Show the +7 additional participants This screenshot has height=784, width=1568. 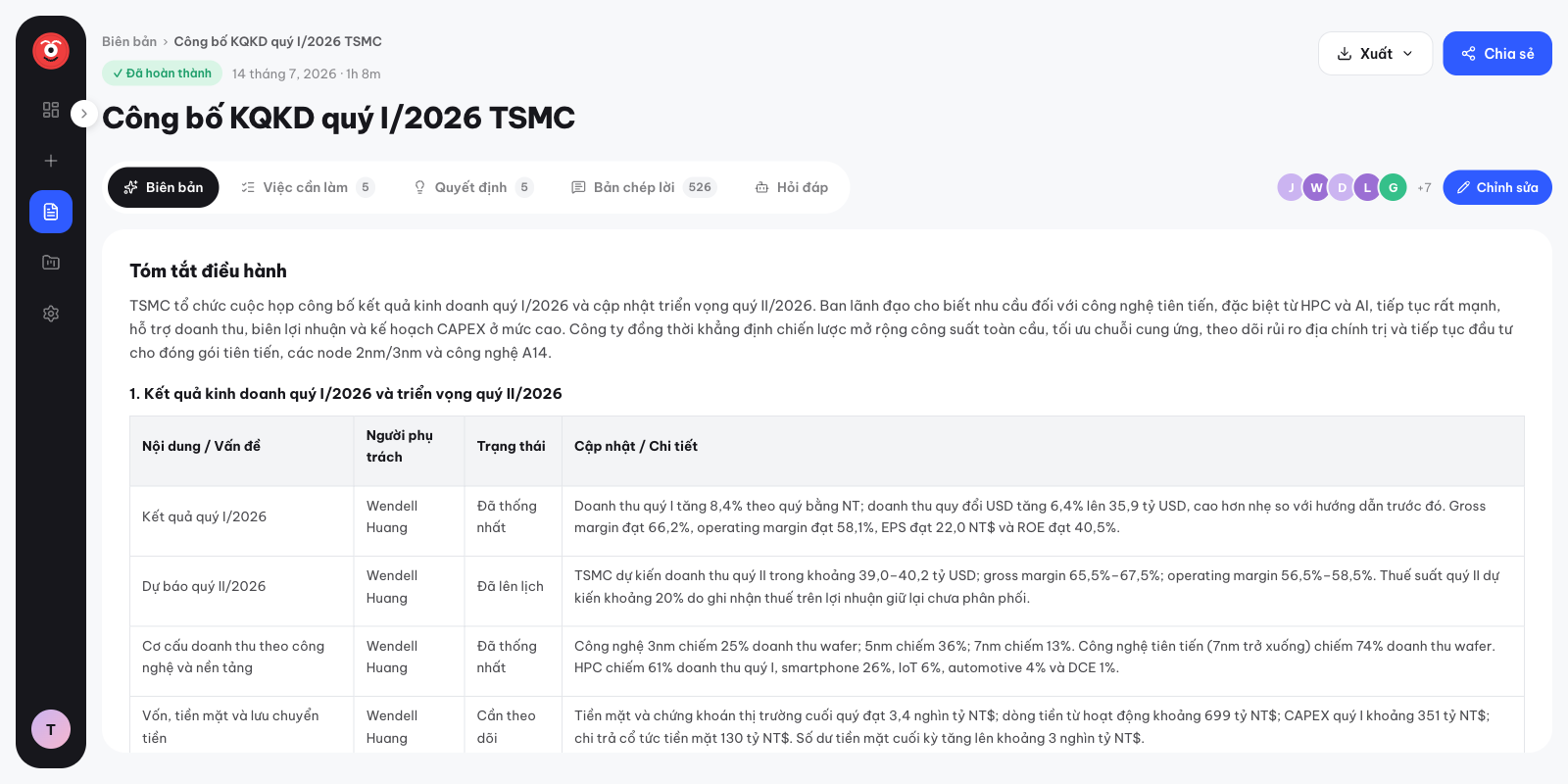tap(1424, 188)
